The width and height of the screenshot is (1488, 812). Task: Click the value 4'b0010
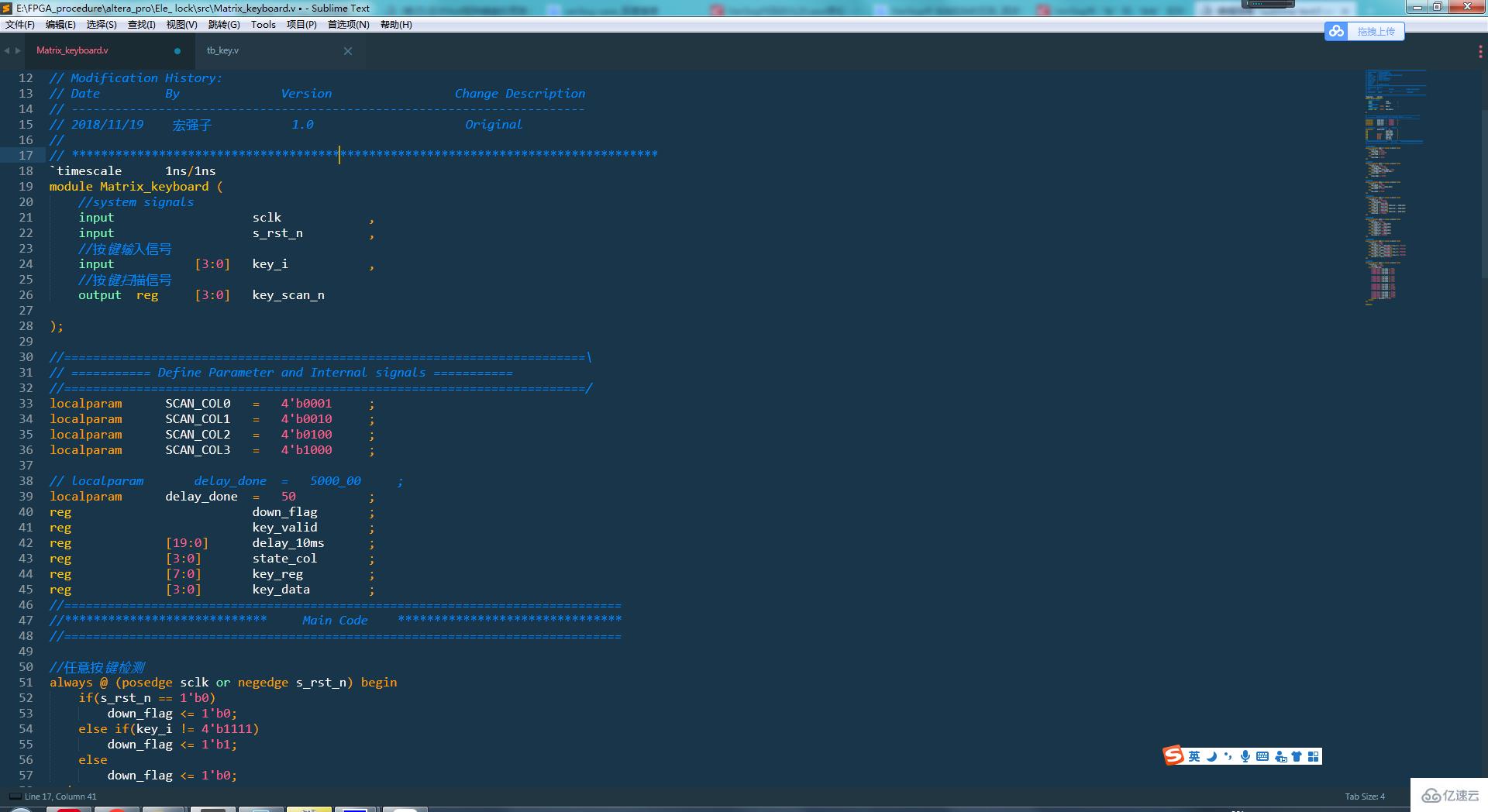pos(306,418)
